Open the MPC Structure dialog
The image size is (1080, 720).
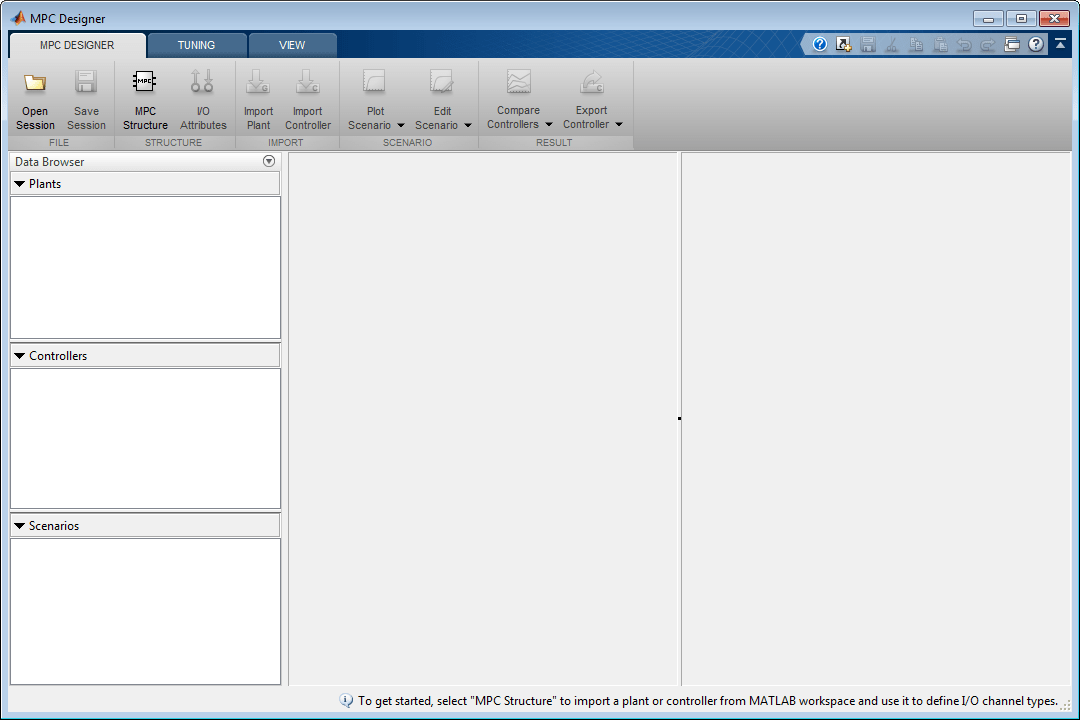point(145,99)
